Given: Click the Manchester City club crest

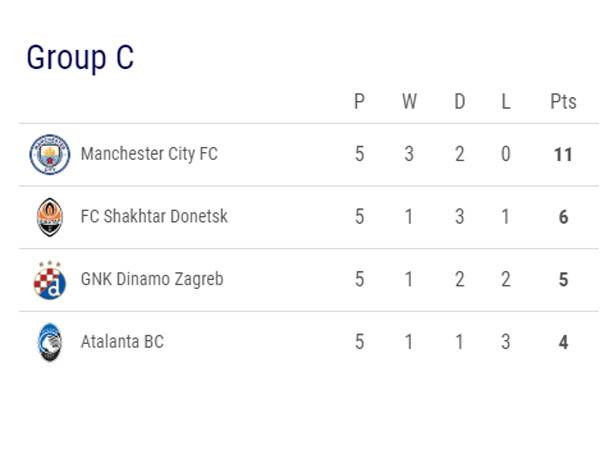Looking at the screenshot, I should (x=49, y=154).
